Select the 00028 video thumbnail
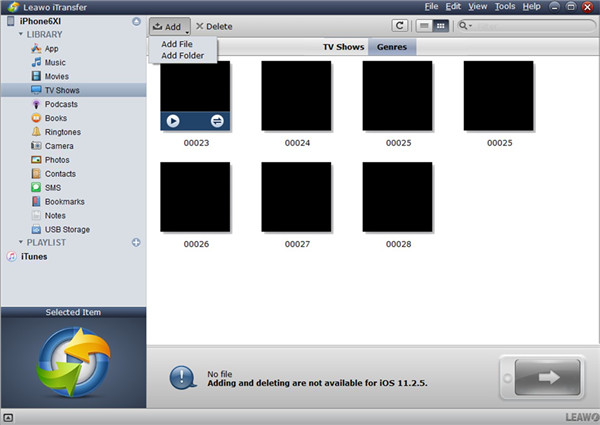Screen dimensions: 600x425 click(398, 197)
